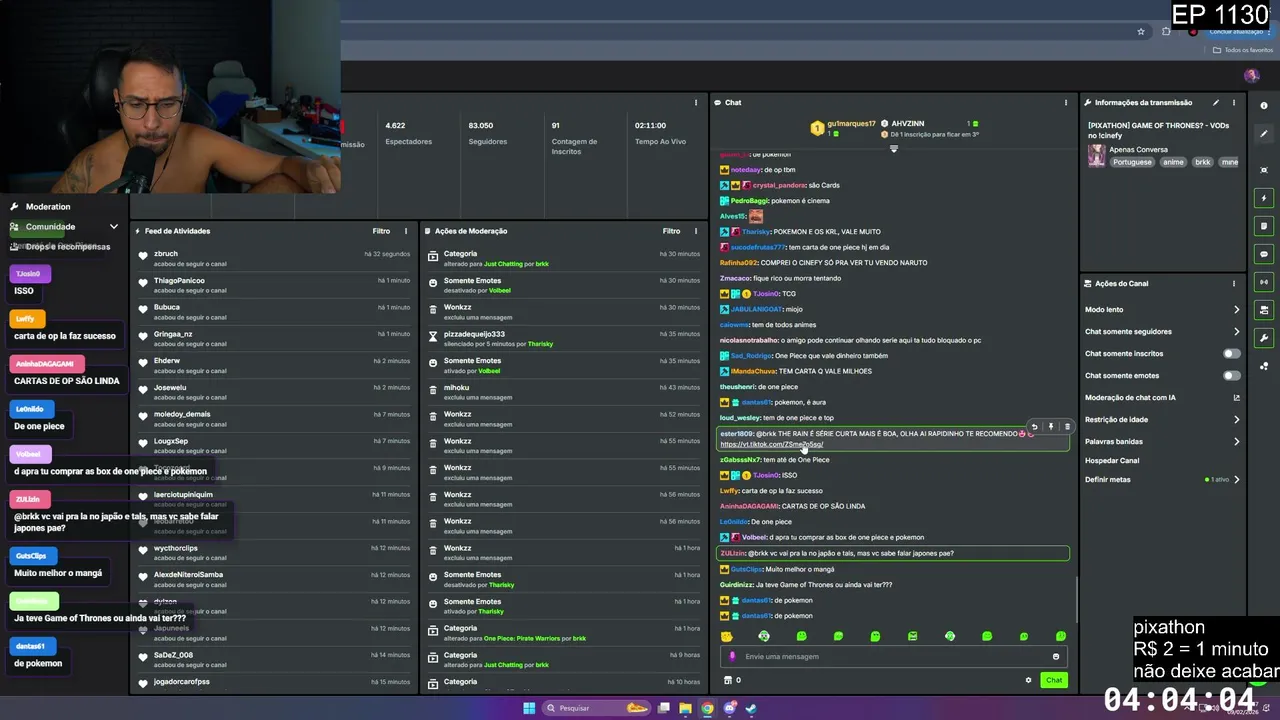Screen dimensions: 1280x720
Task: Select the Portuguese tag
Action: (1132, 162)
